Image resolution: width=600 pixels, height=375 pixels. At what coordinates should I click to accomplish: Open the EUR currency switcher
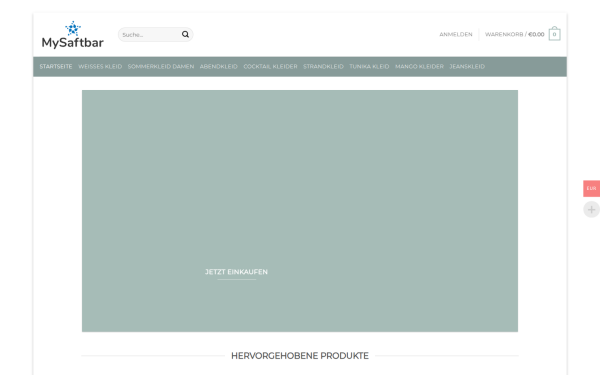tap(591, 188)
